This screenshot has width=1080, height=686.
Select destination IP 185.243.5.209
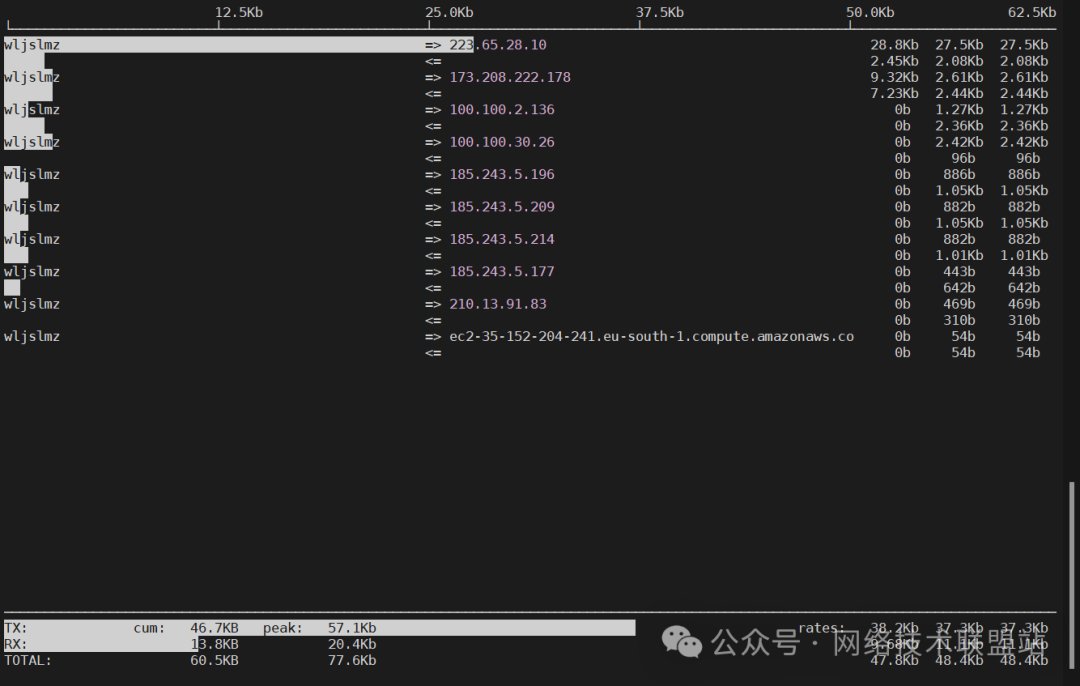501,207
